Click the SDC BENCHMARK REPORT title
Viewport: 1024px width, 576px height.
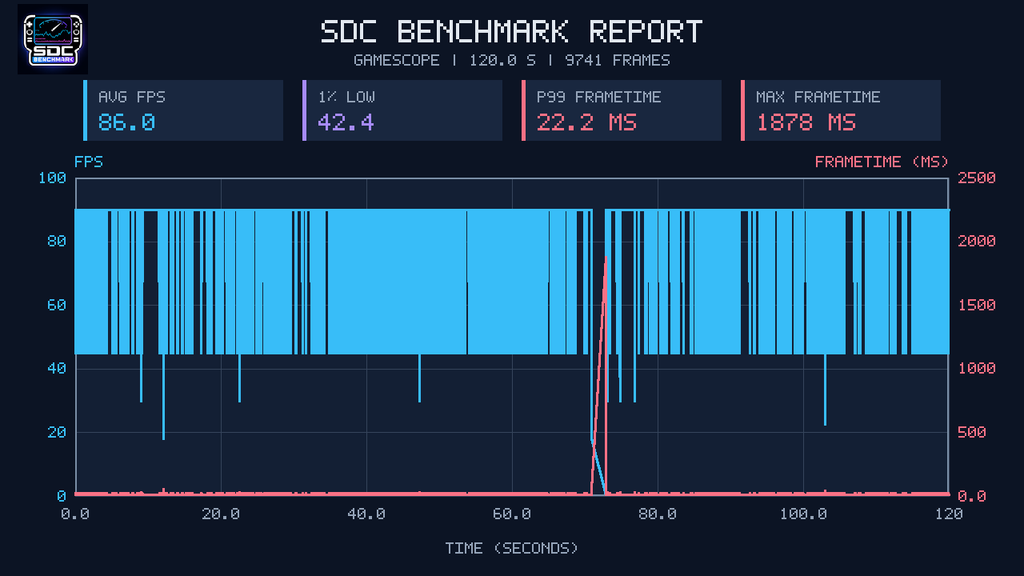click(511, 31)
